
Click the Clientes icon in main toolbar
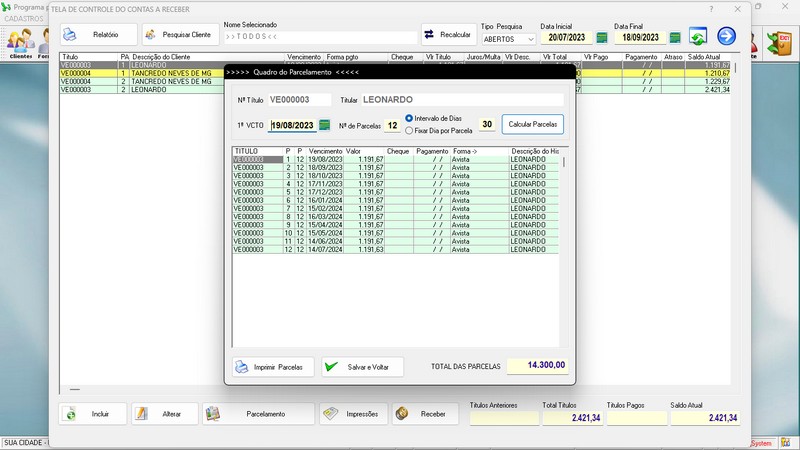(x=20, y=42)
